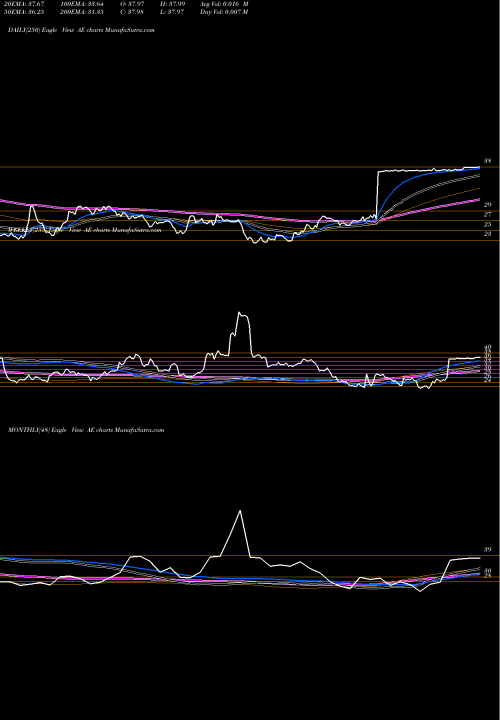Select the close price 'C:' value

[132, 12]
